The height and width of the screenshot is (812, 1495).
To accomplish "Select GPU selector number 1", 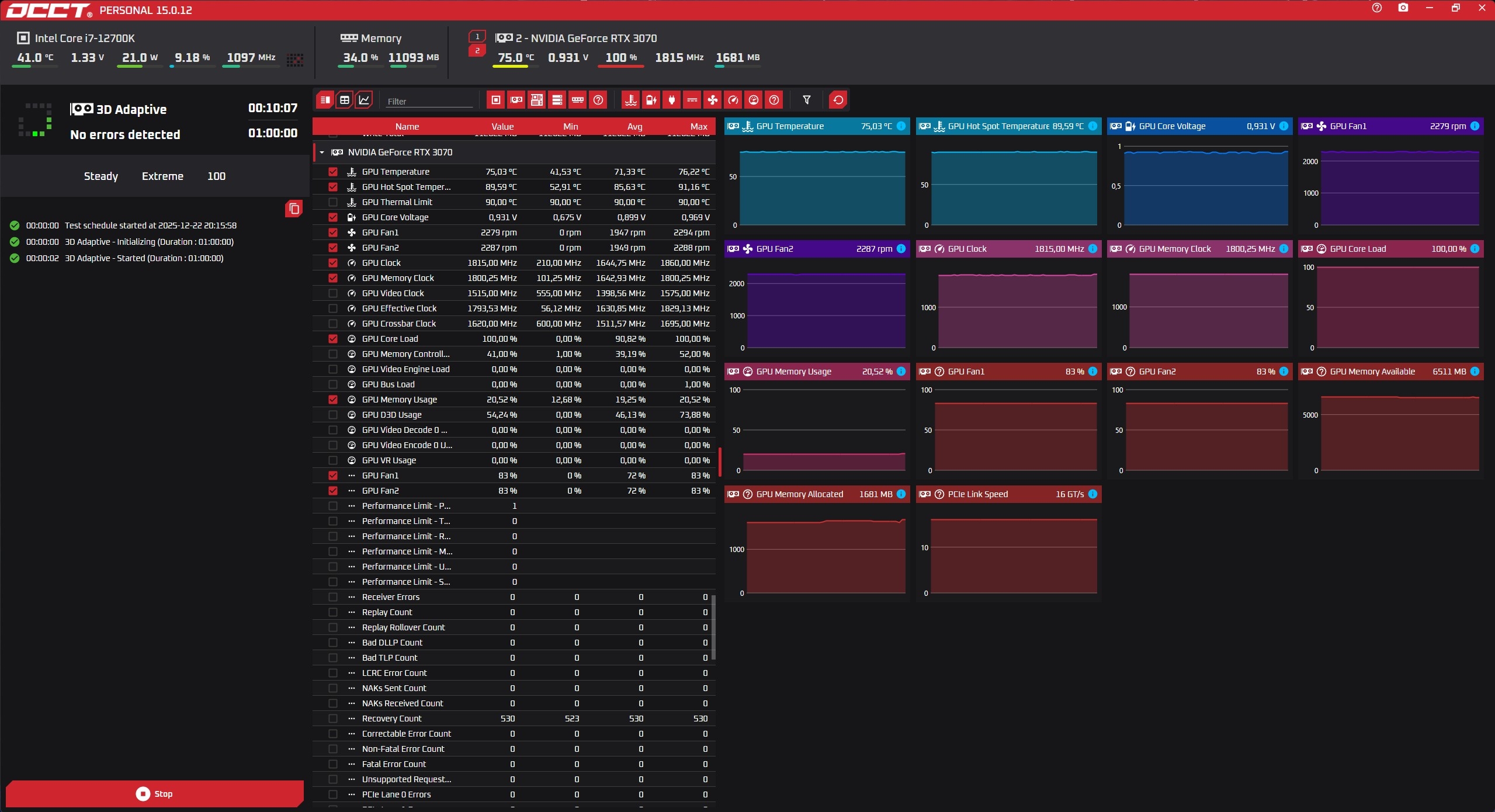I will click(x=477, y=37).
